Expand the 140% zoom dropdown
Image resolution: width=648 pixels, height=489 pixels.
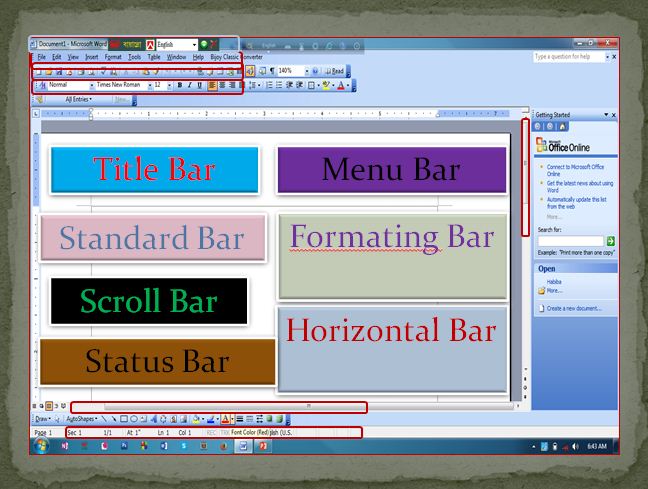pyautogui.click(x=307, y=71)
